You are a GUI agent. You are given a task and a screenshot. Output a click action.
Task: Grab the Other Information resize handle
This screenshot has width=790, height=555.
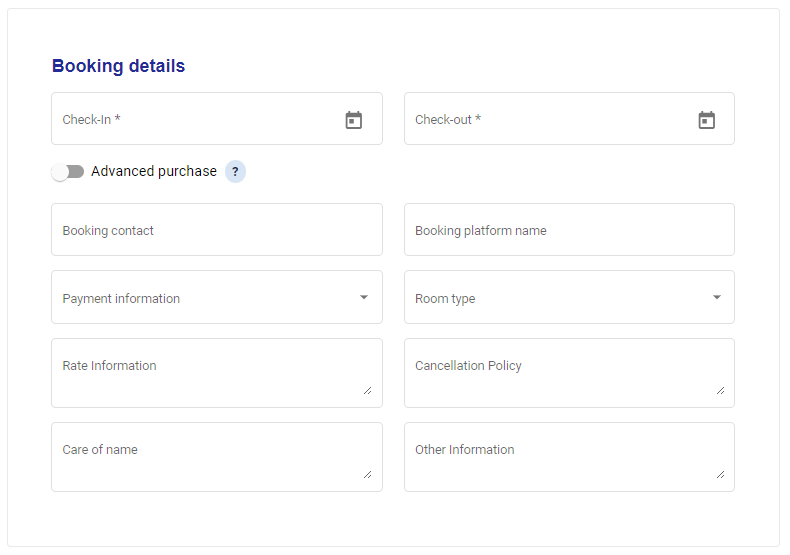pos(720,474)
